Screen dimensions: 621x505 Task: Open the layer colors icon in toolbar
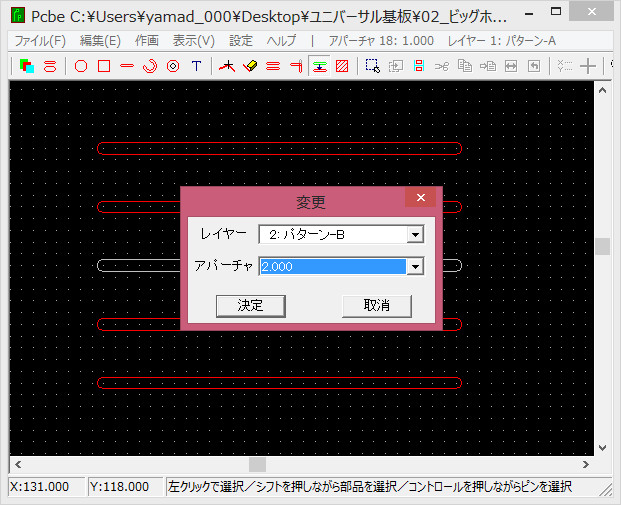click(27, 66)
